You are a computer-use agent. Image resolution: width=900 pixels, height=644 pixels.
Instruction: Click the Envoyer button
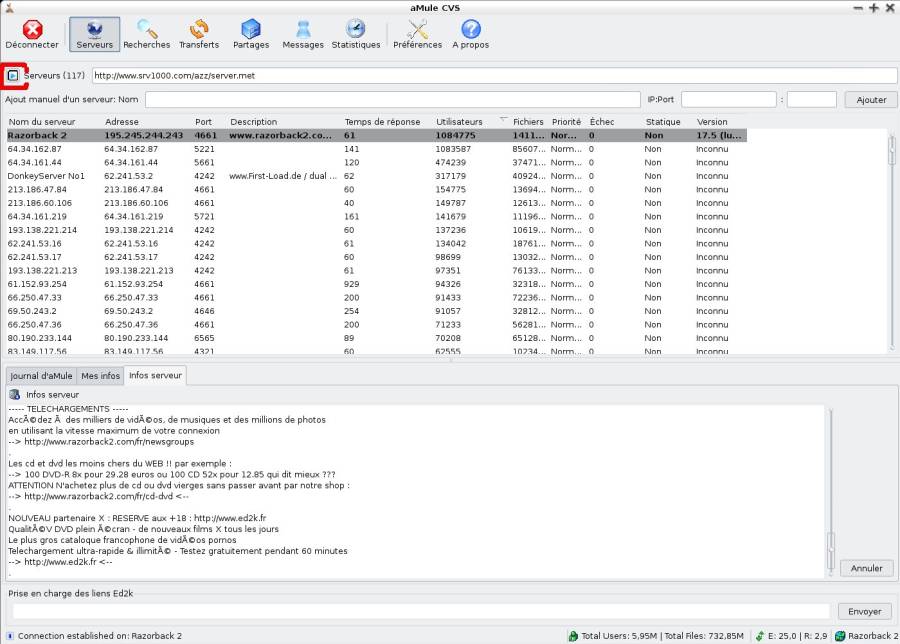pos(864,611)
